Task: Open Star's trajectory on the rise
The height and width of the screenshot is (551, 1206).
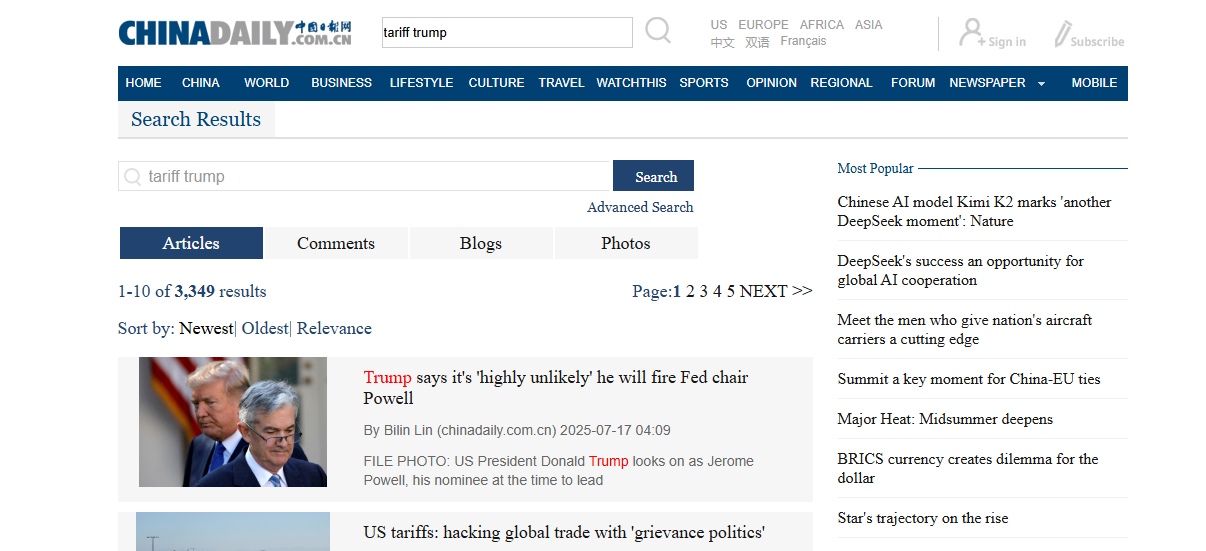Action: click(923, 518)
